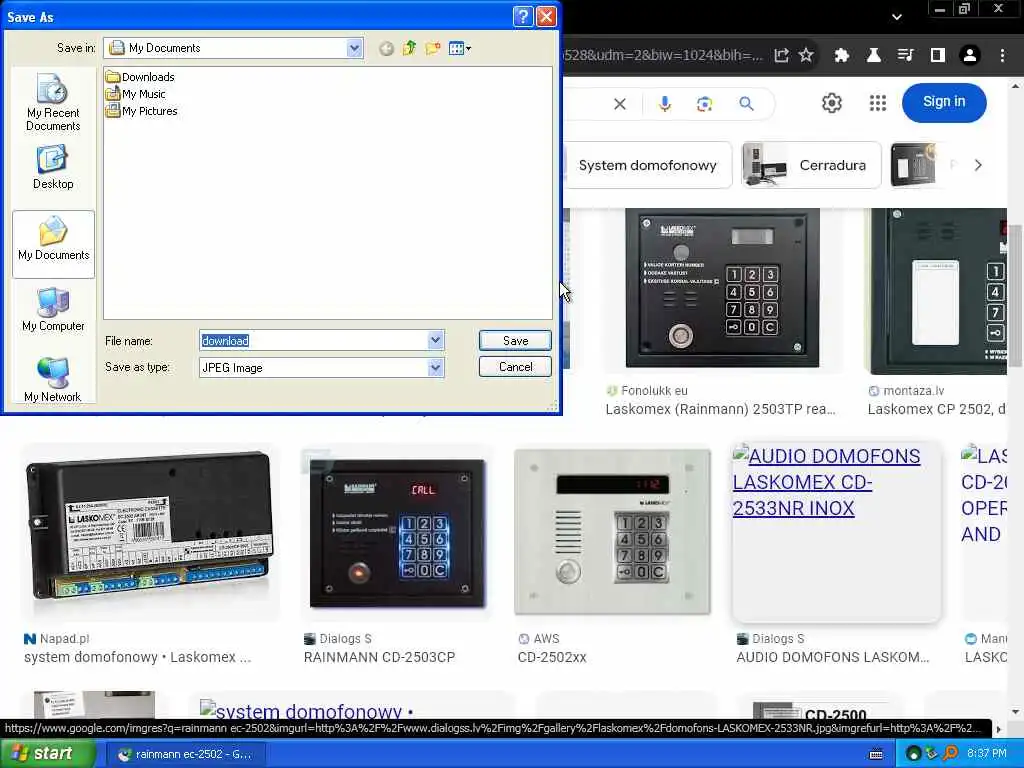
Task: Select the Cerradura filter chip
Action: [811, 165]
